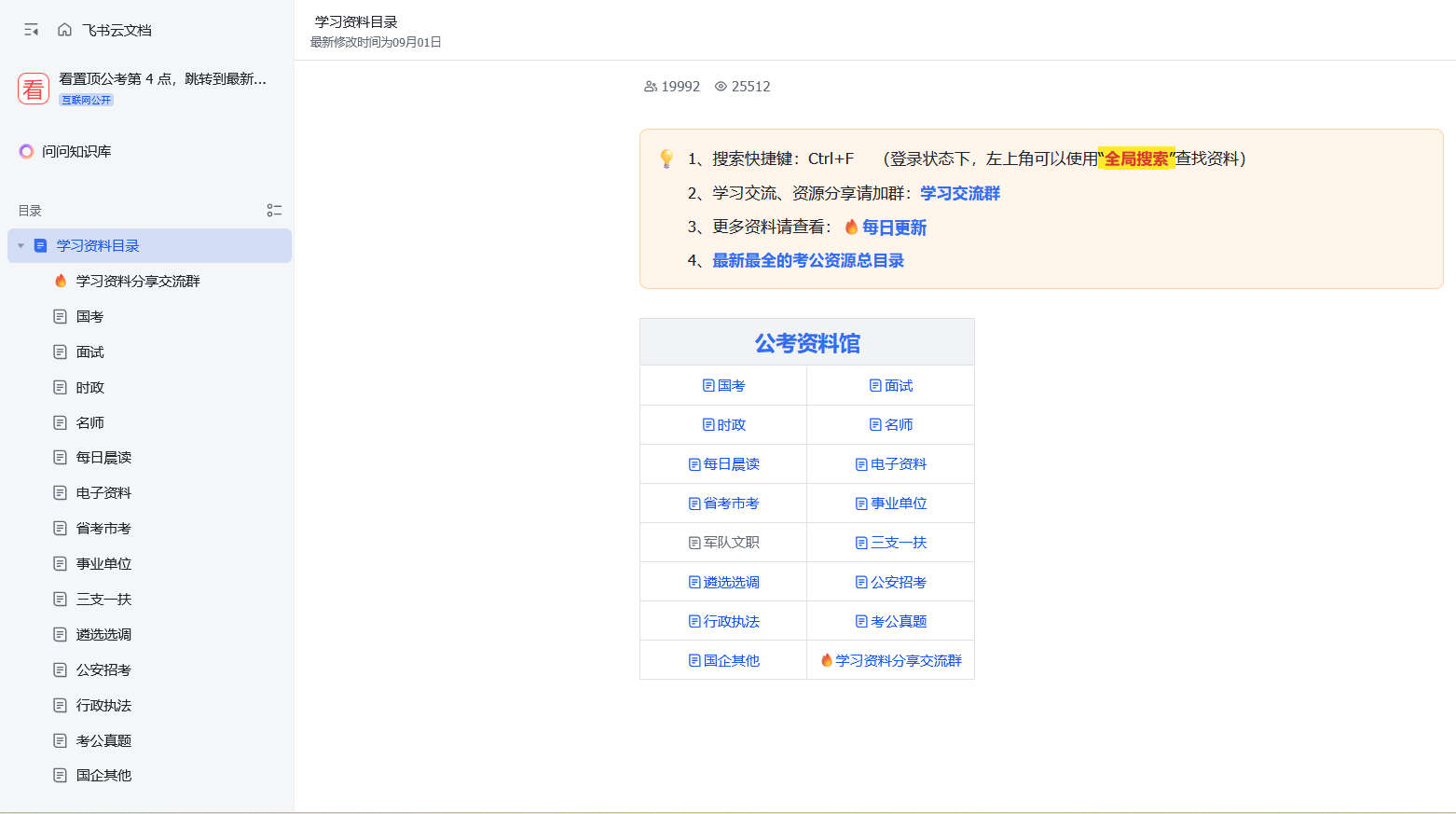Click the document icon beside sidebar 名师
1456x814 pixels.
[60, 423]
